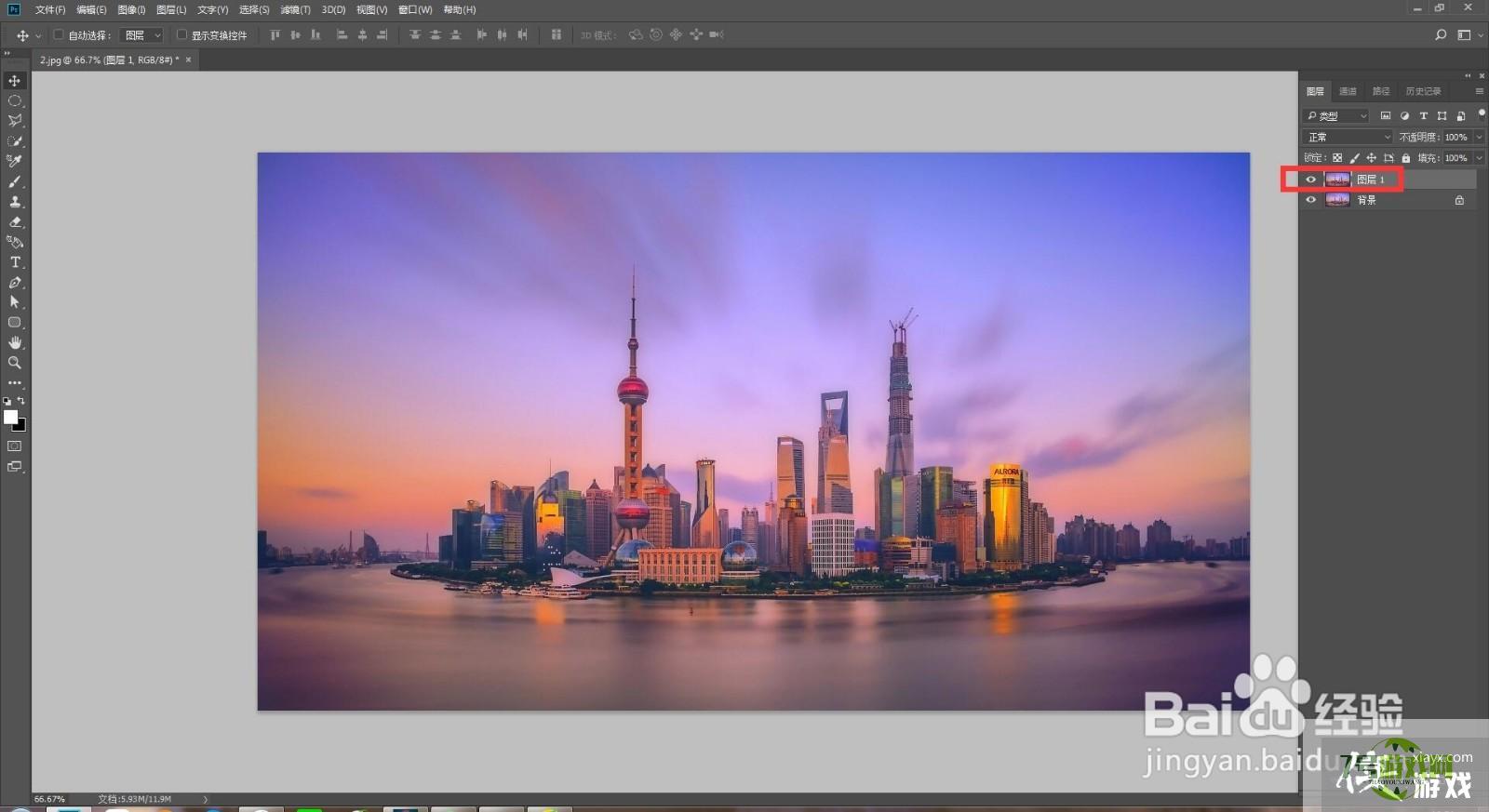The width and height of the screenshot is (1489, 812).
Task: Click lock position icon
Action: (1371, 158)
